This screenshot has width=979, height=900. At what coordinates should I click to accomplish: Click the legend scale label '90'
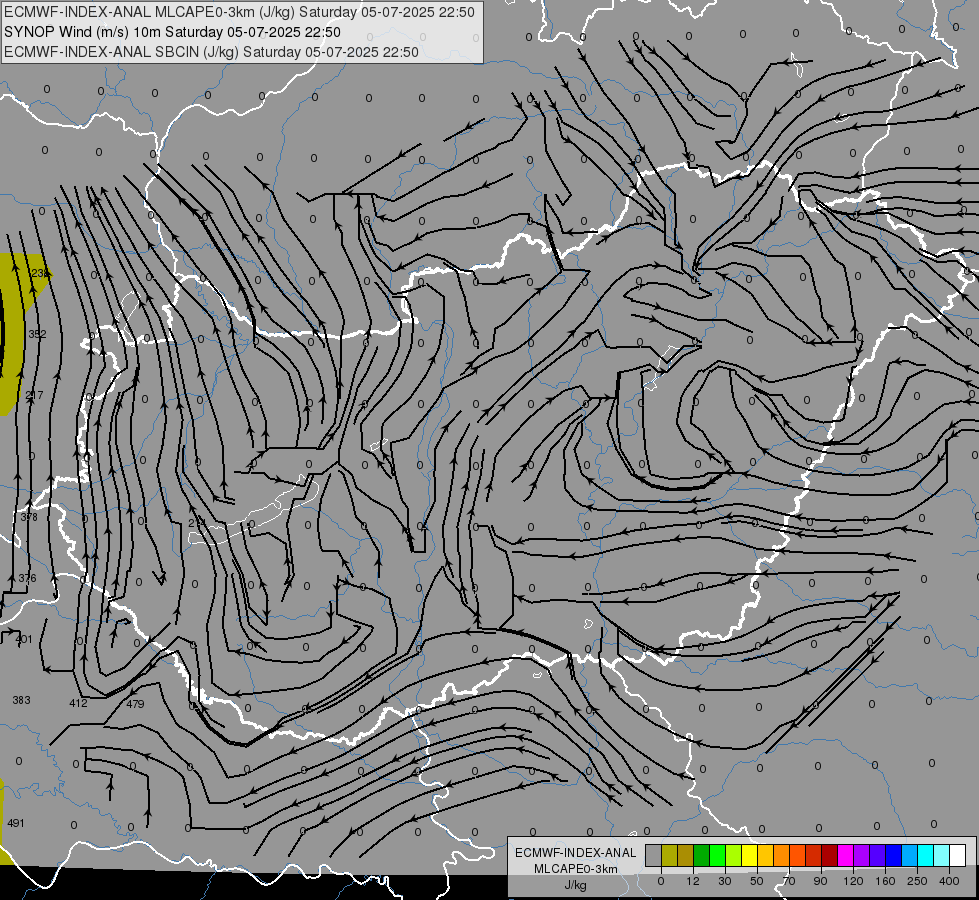(820, 881)
